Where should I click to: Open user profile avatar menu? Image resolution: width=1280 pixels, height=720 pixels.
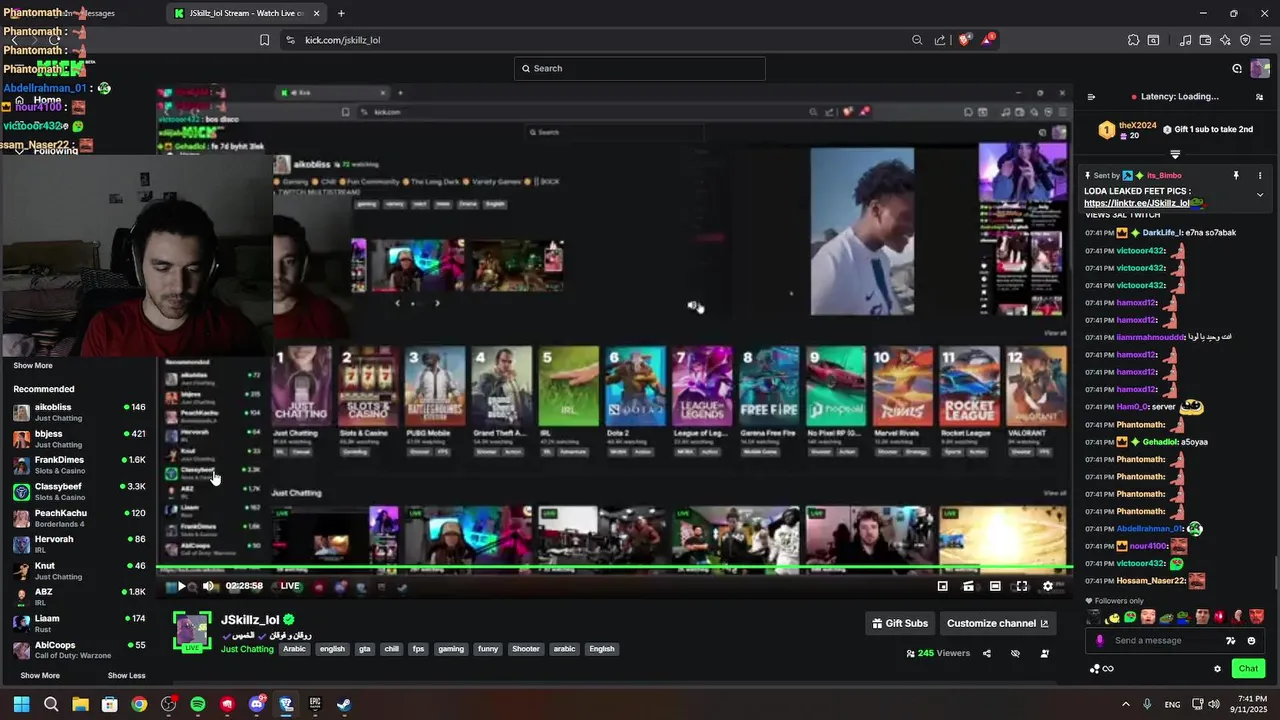tap(1260, 68)
